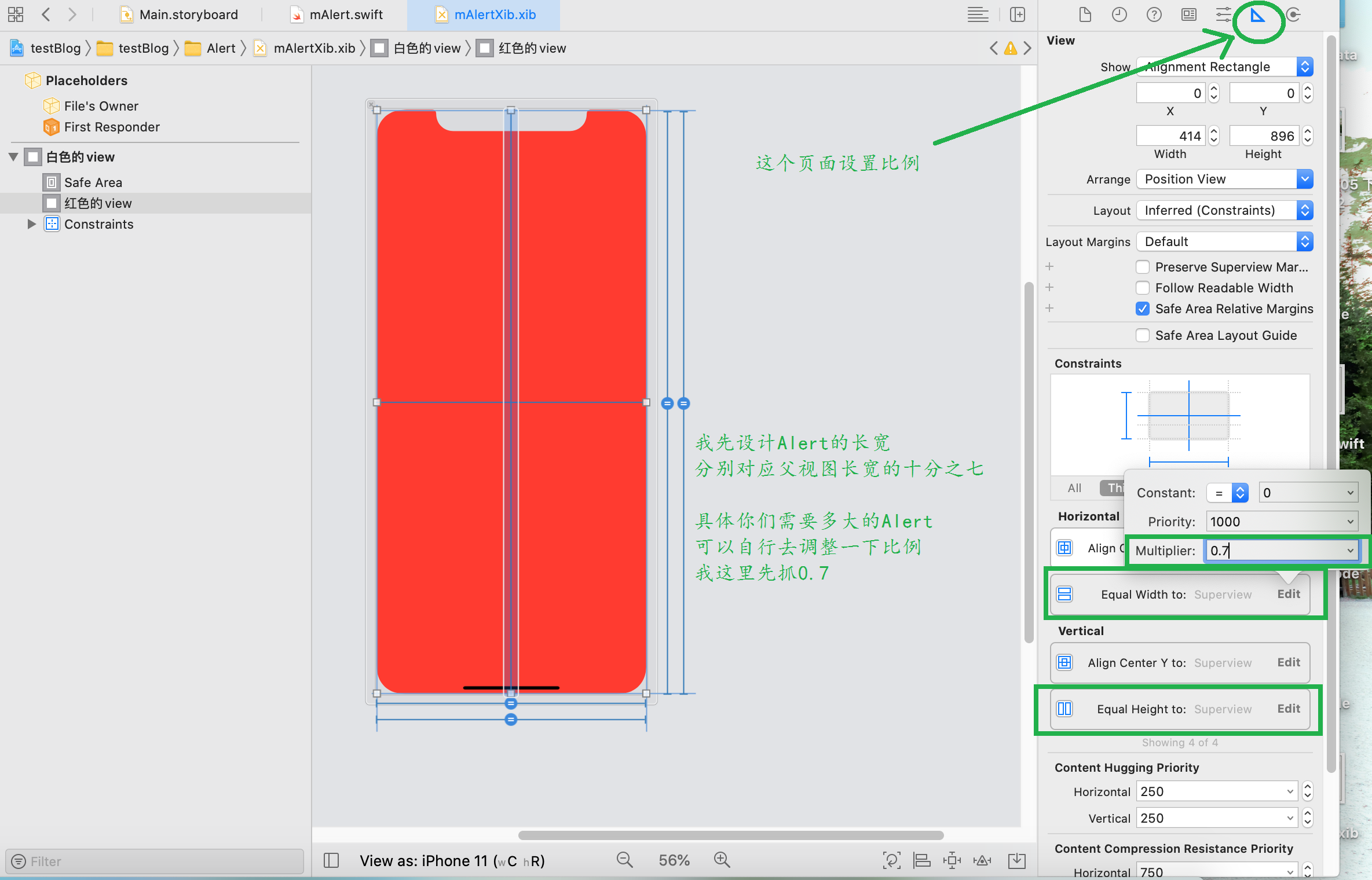Expand 红色的view tree item

tap(30, 202)
